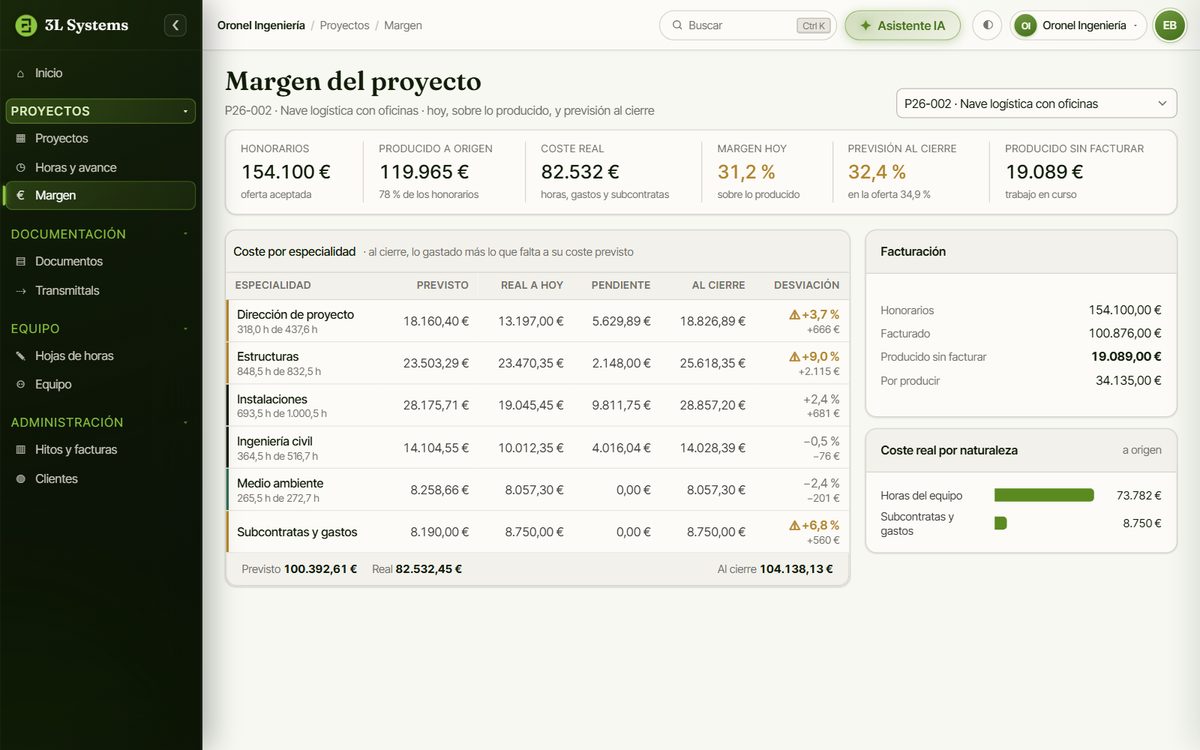Select the Margen sidebar item
Viewport: 1200px width, 750px height.
pyautogui.click(x=101, y=195)
